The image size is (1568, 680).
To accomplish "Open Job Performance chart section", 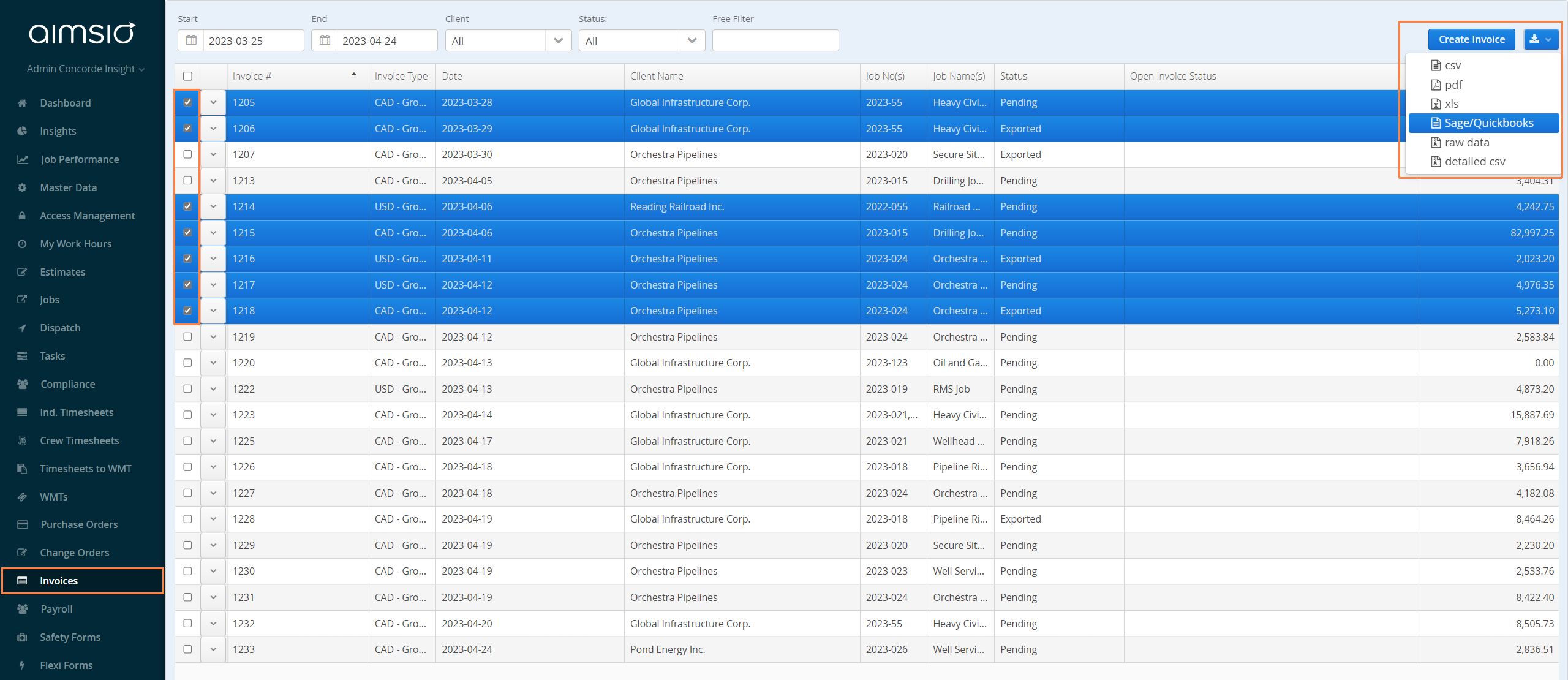I will tap(80, 159).
